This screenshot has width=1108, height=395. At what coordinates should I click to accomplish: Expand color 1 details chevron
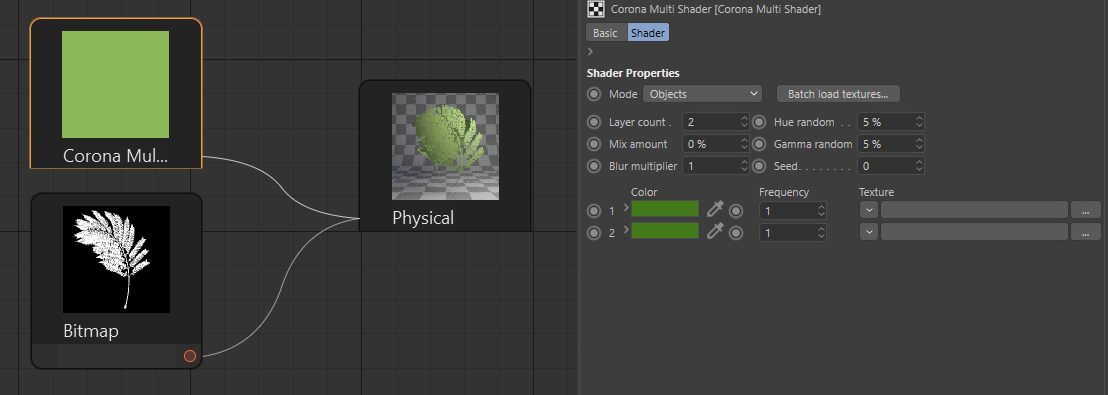point(626,207)
